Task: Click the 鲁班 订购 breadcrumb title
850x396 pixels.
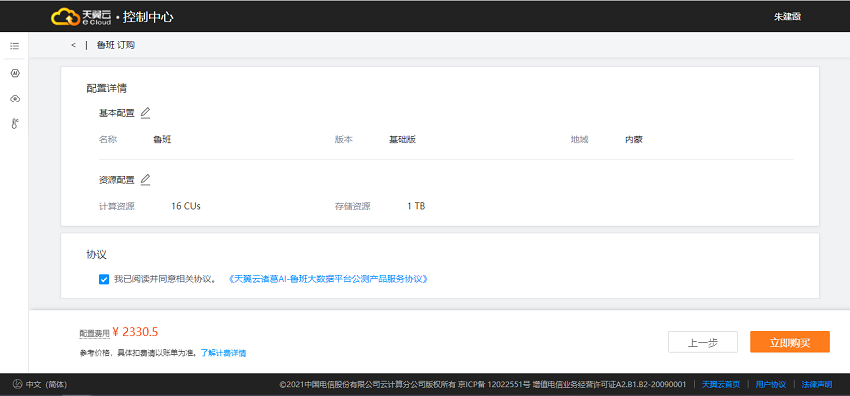Action: click(115, 46)
